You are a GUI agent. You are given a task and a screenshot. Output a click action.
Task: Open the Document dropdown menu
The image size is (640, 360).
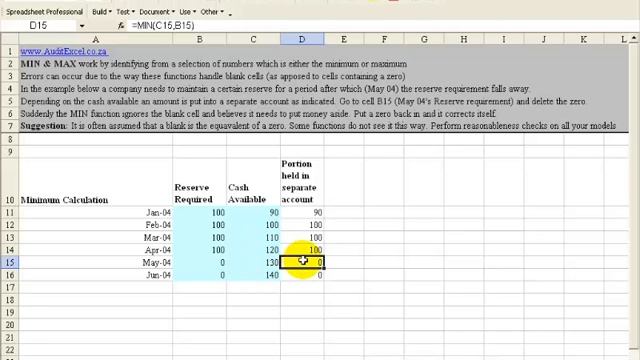pyautogui.click(x=157, y=12)
